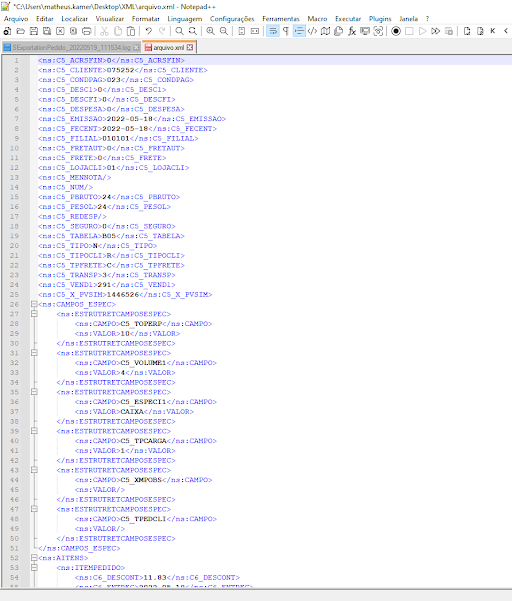This screenshot has width=512, height=601.
Task: Zoom in using the toolbar icon
Action: (210, 31)
